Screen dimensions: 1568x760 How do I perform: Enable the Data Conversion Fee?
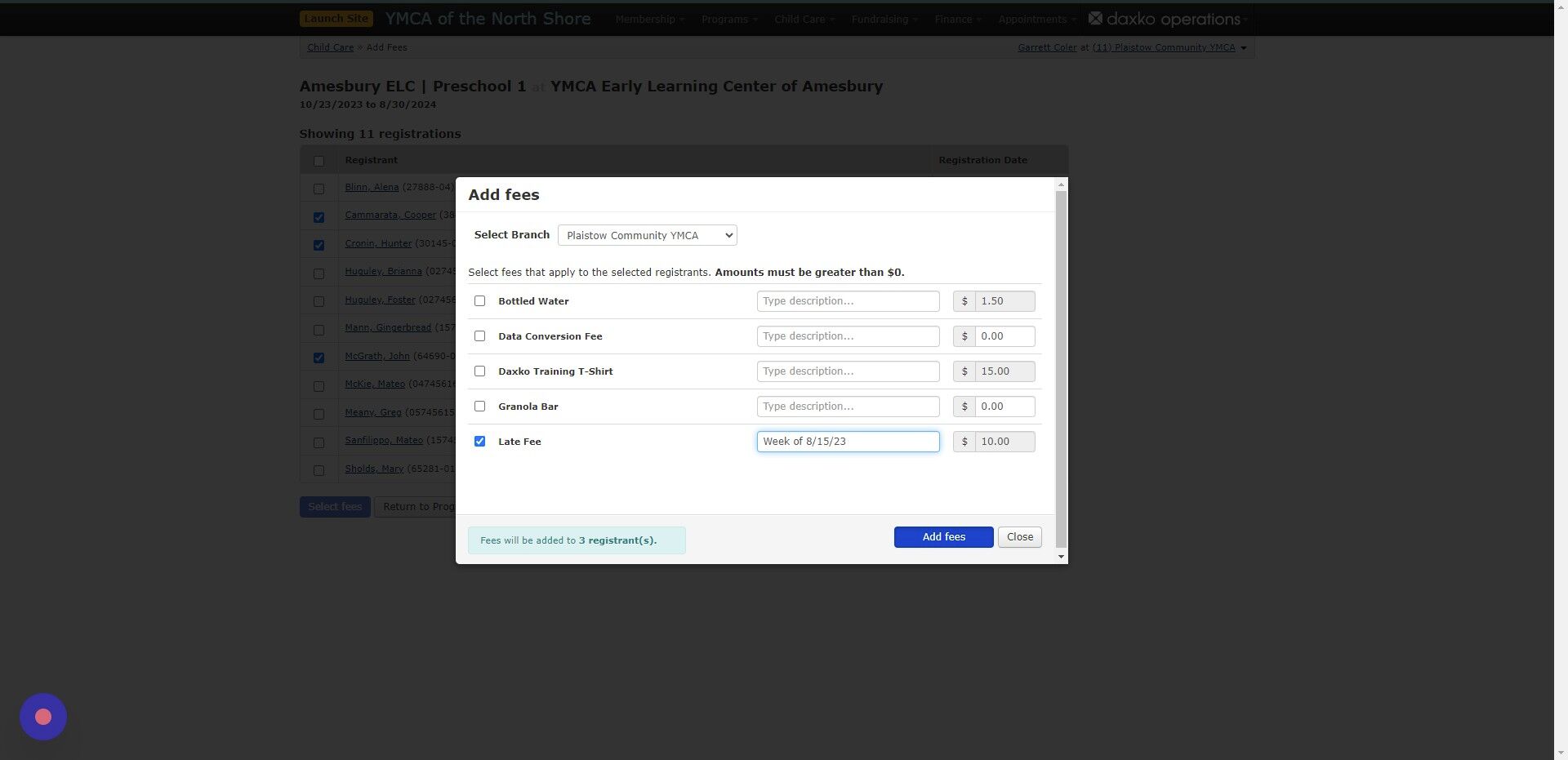coord(479,336)
